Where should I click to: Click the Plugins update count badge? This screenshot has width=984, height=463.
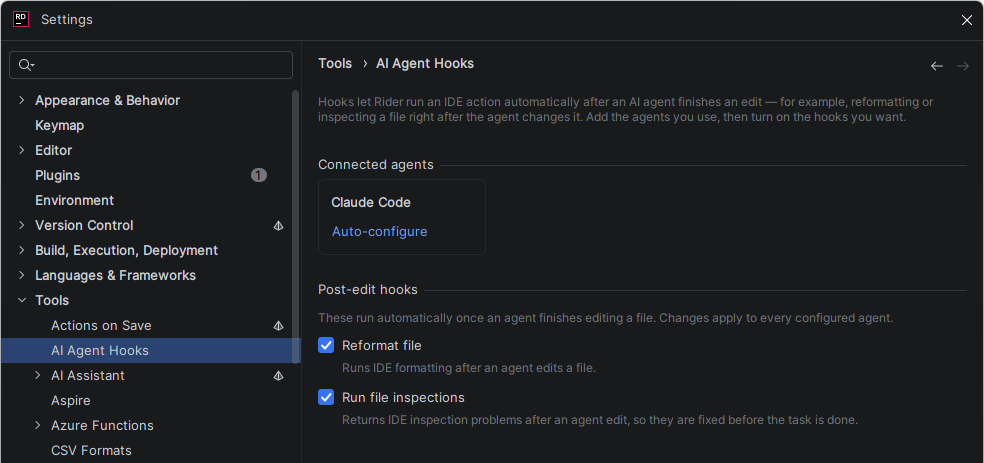pyautogui.click(x=259, y=175)
